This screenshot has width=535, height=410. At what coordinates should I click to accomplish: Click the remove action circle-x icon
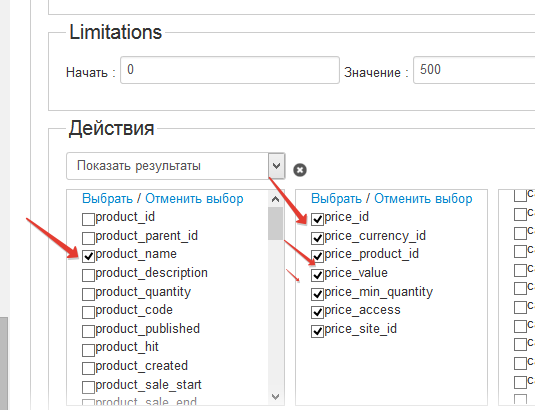tap(300, 170)
